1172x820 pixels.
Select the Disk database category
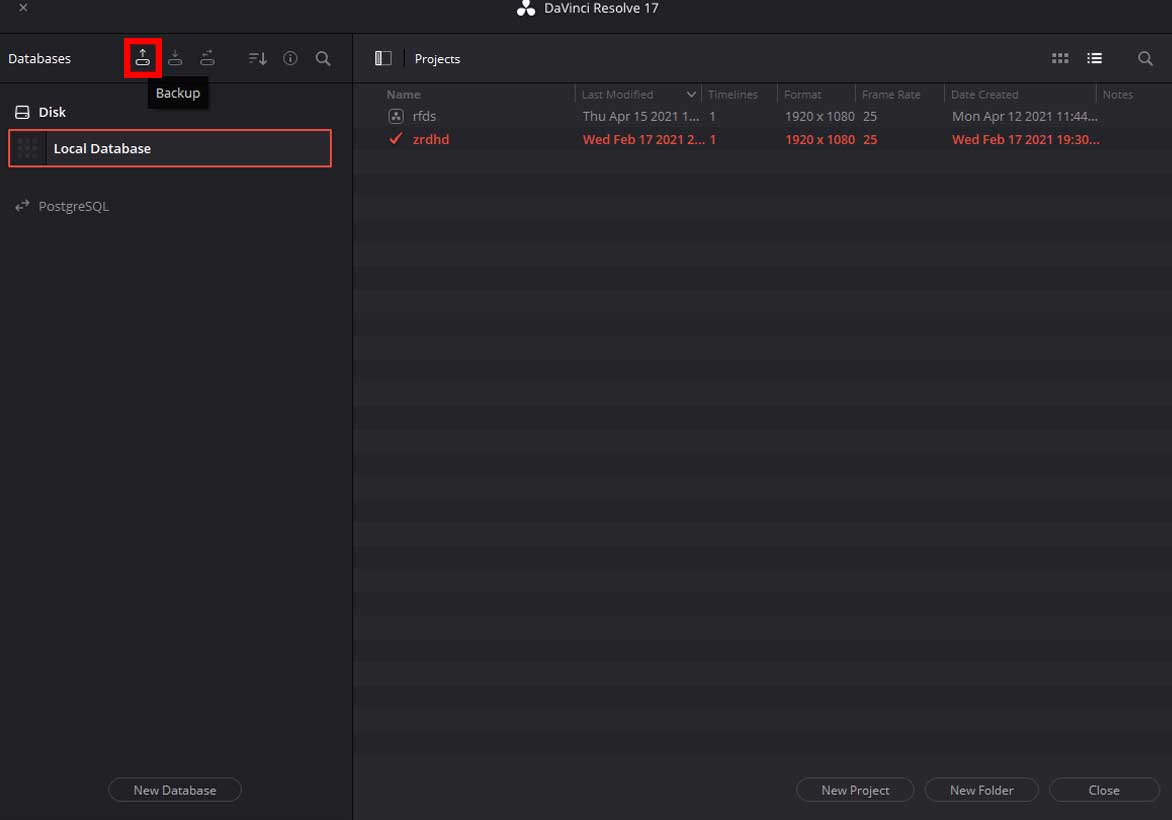click(52, 112)
